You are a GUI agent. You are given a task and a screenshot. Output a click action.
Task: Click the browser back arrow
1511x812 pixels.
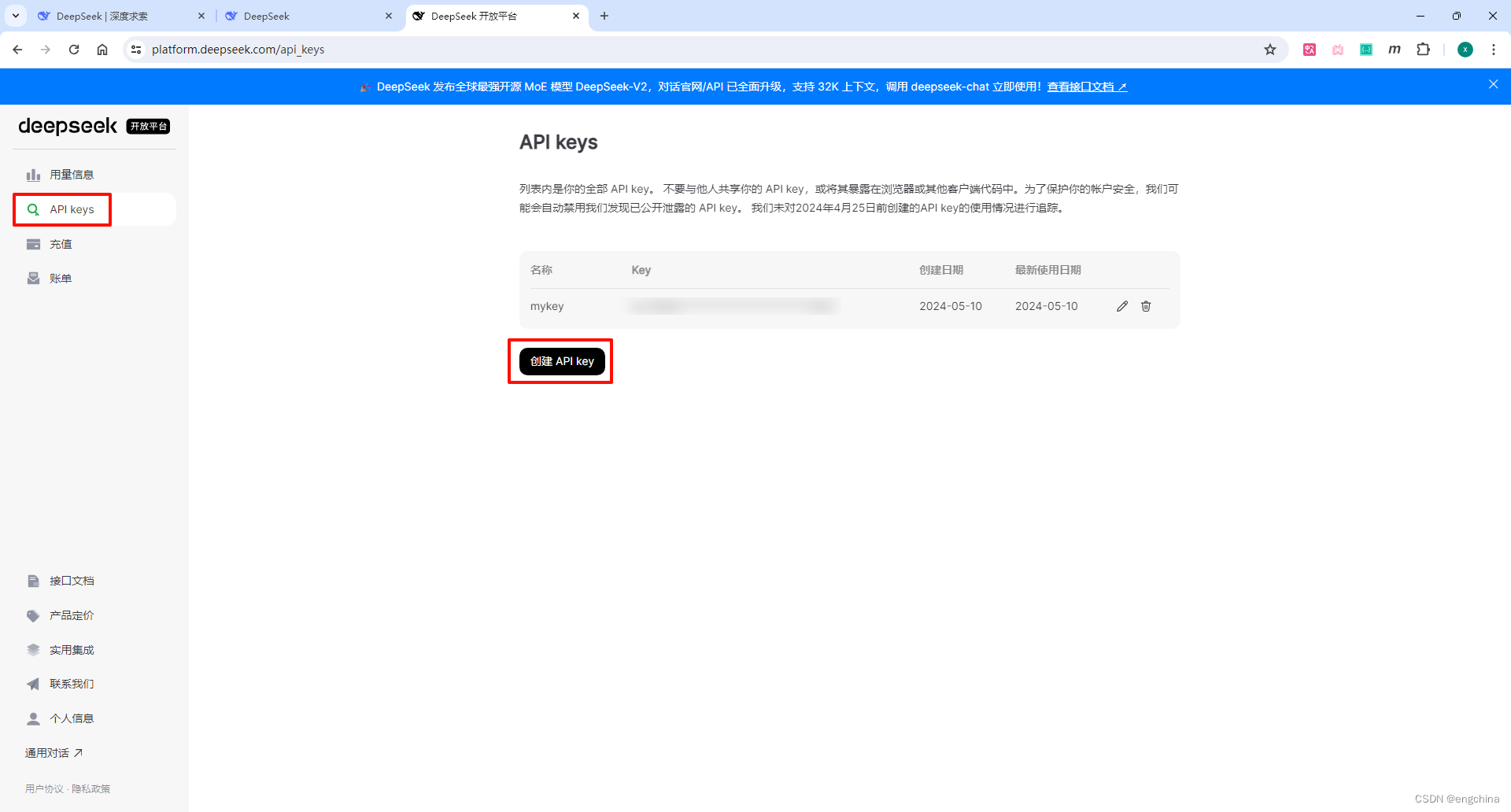[x=17, y=50]
